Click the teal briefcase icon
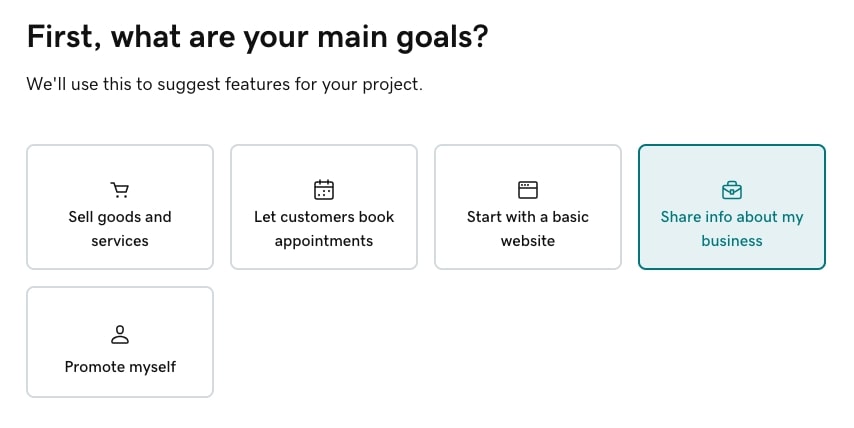The height and width of the screenshot is (428, 854). coord(732,190)
